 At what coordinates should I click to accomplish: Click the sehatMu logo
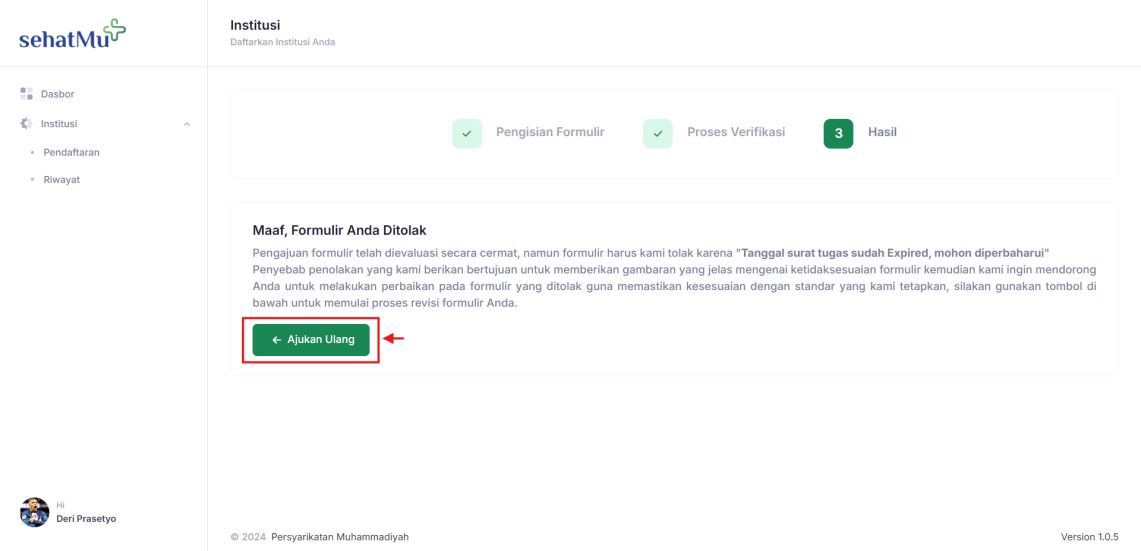(72, 34)
